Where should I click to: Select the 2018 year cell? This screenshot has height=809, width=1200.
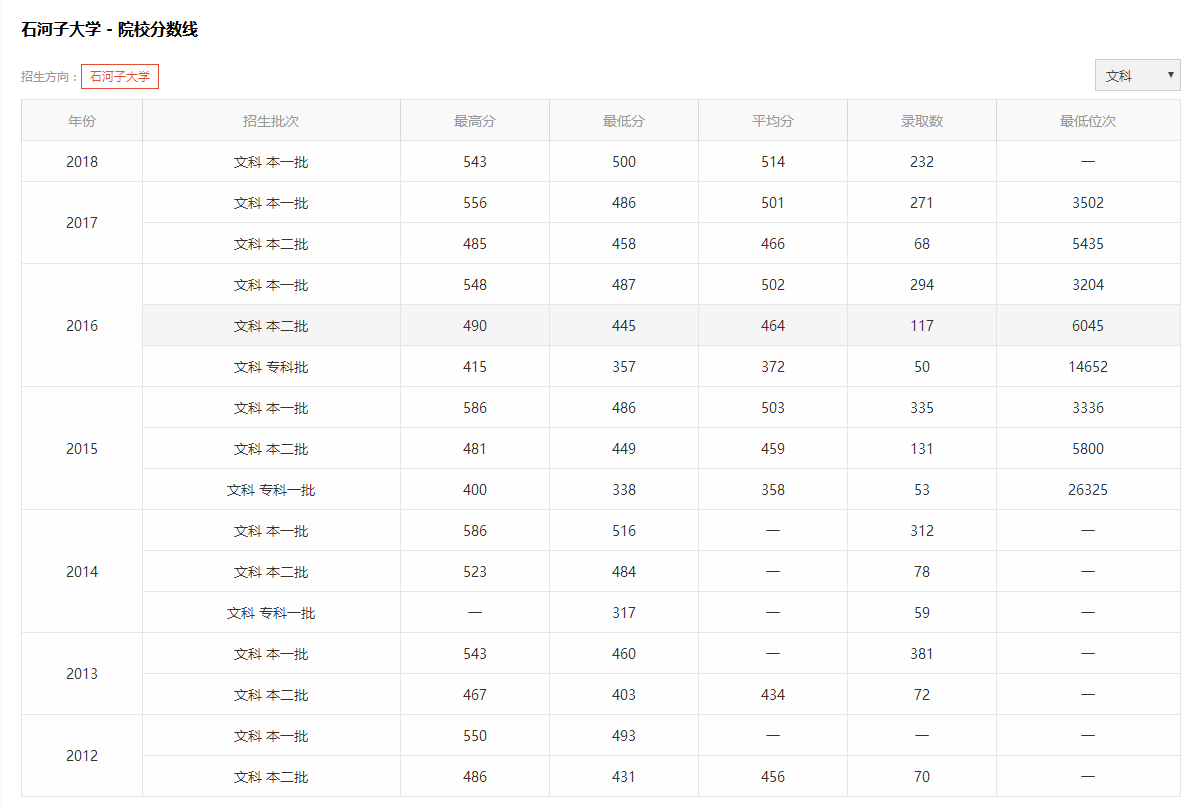[82, 162]
